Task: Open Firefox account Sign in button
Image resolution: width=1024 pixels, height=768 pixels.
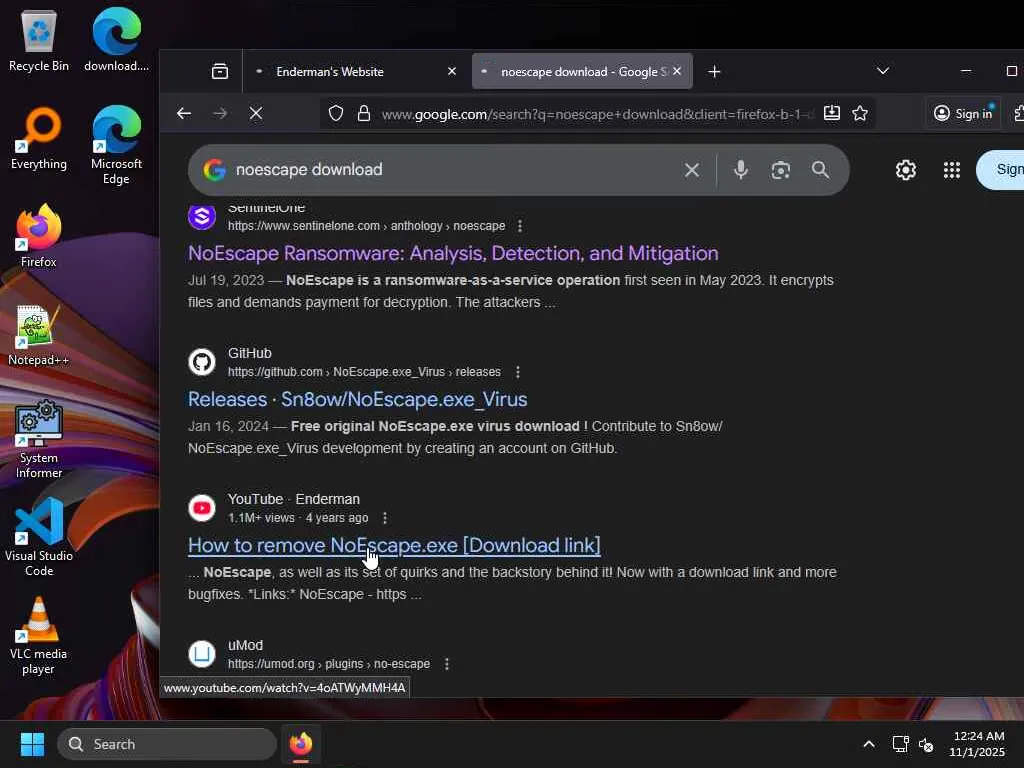Action: tap(963, 114)
